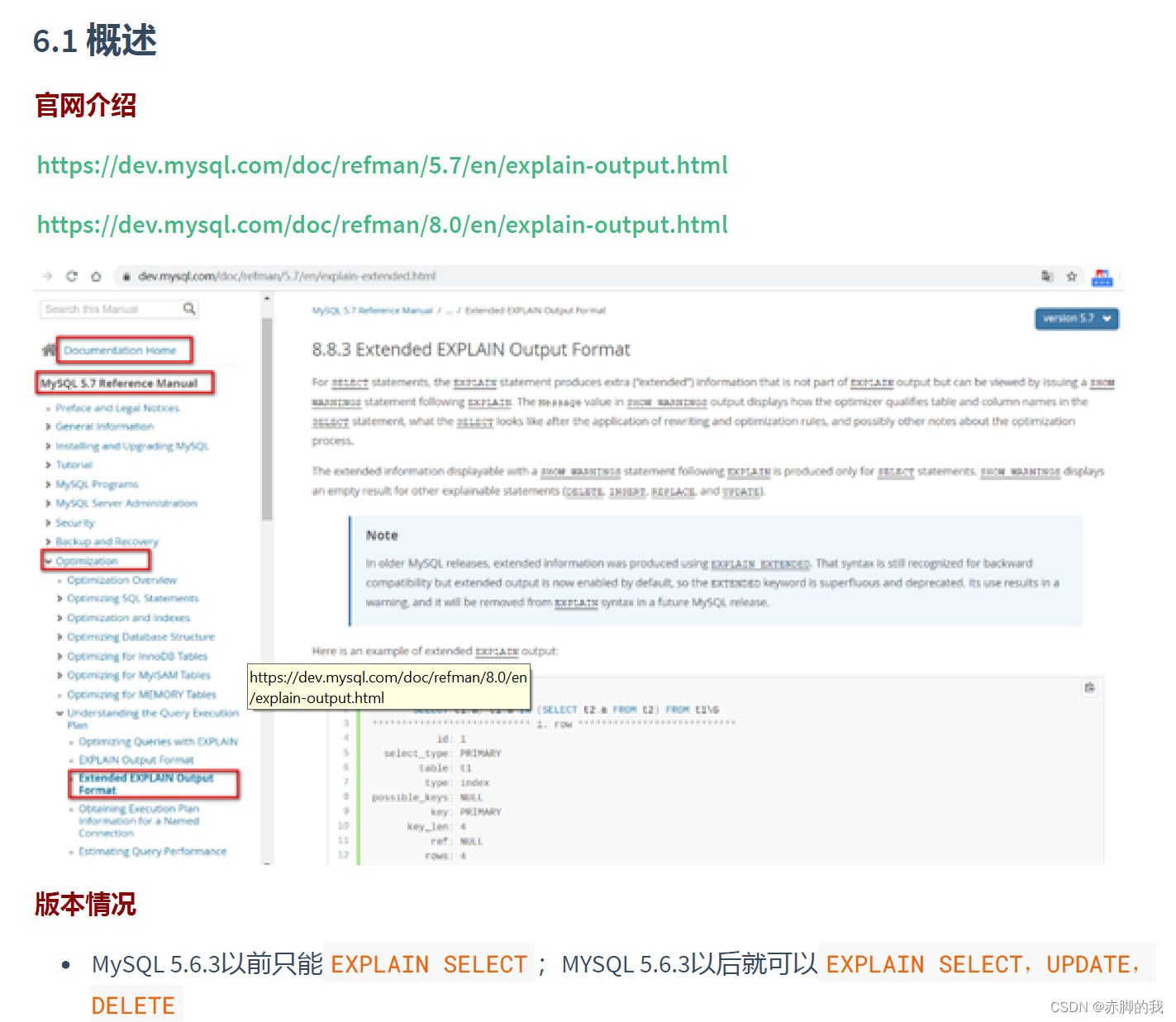Expand the General Information tree arrow
1176x1022 pixels.
tap(48, 427)
